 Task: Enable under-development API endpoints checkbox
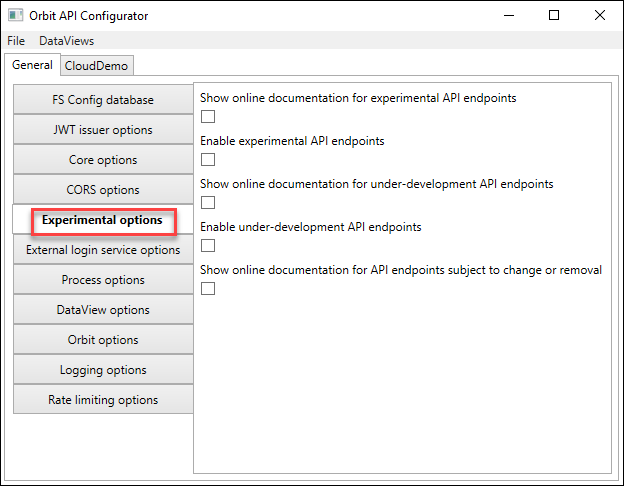click(208, 246)
